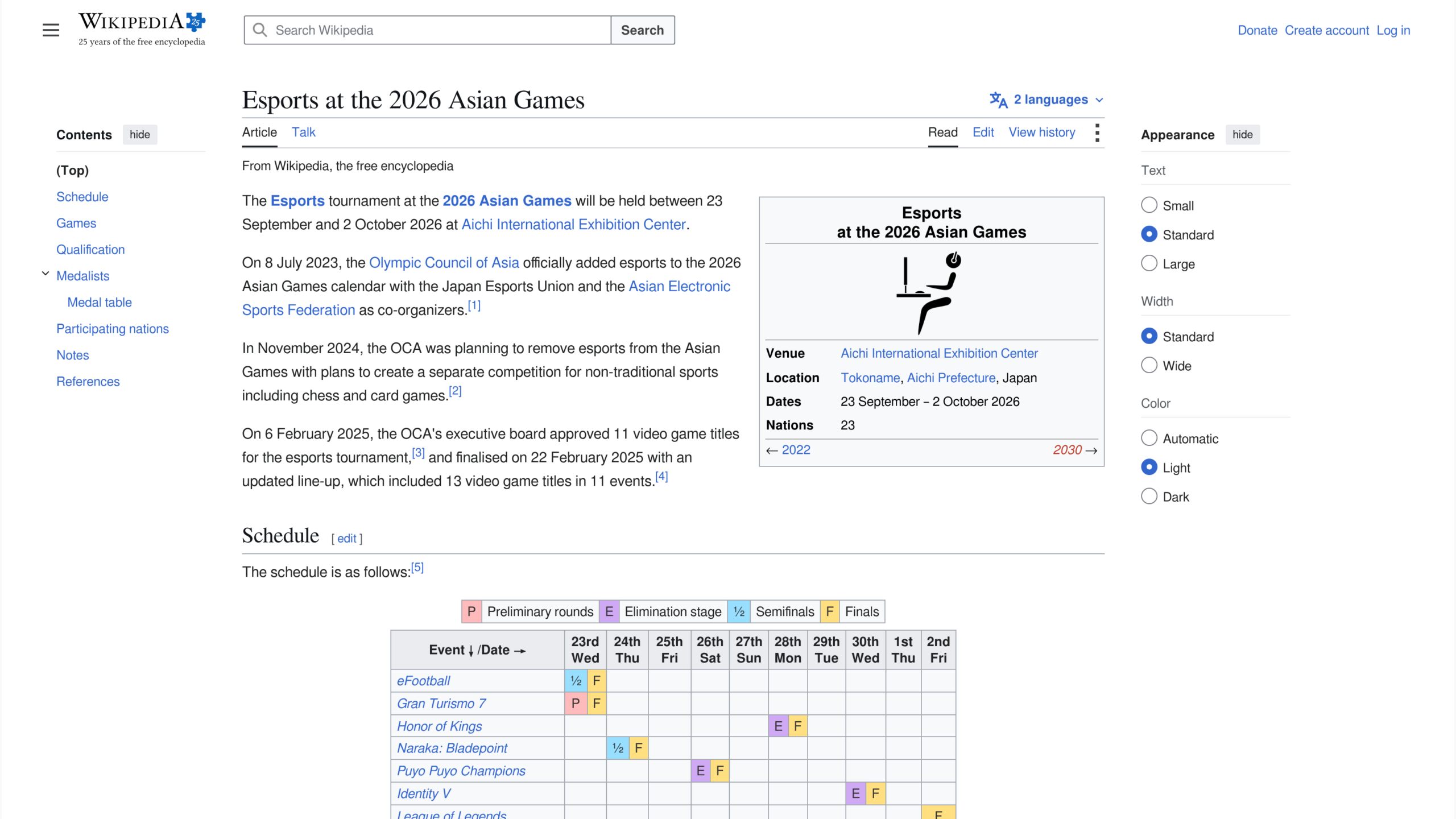Click the magnifying glass search icon
The width and height of the screenshot is (1456, 819).
click(260, 30)
